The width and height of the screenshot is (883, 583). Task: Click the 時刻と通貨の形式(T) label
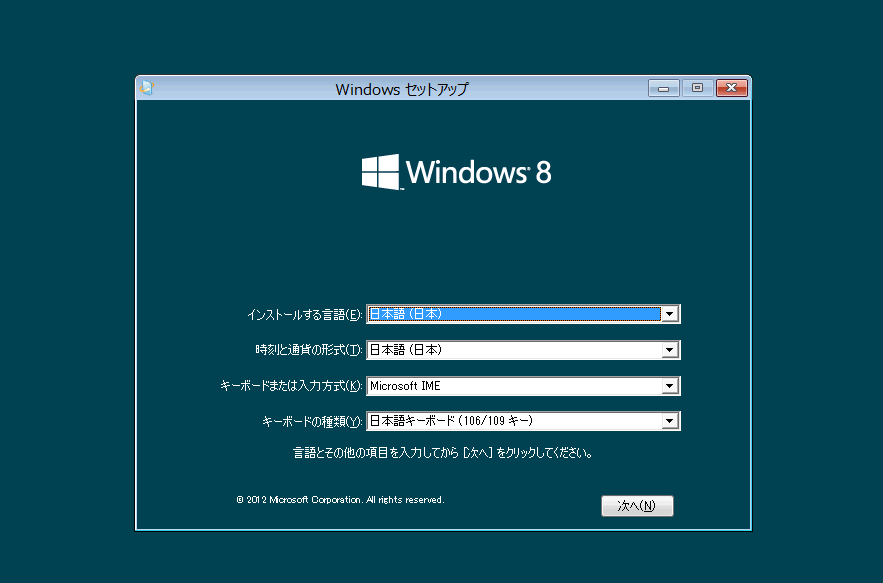coord(308,350)
